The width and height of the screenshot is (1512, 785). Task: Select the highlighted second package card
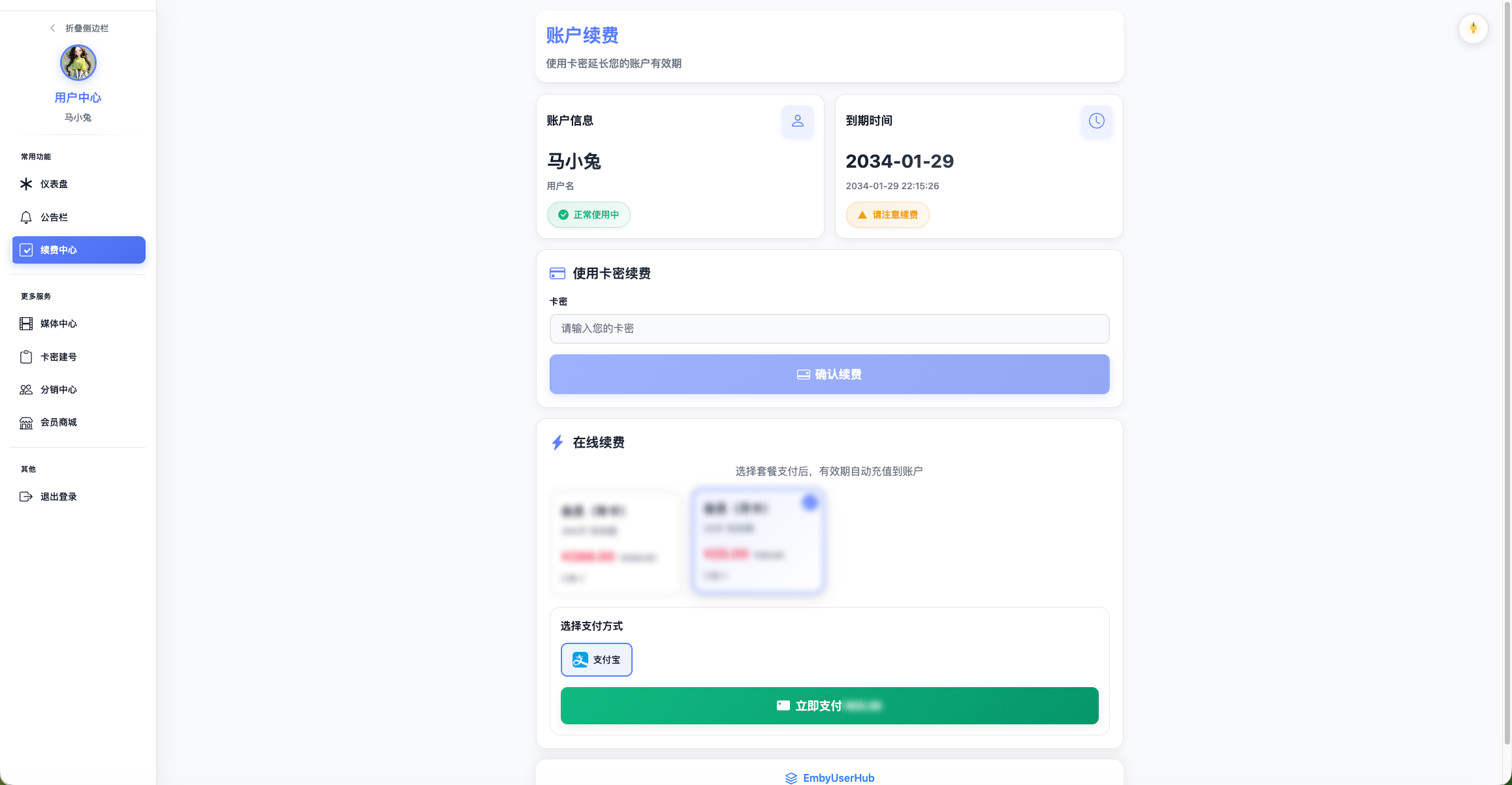coord(757,541)
